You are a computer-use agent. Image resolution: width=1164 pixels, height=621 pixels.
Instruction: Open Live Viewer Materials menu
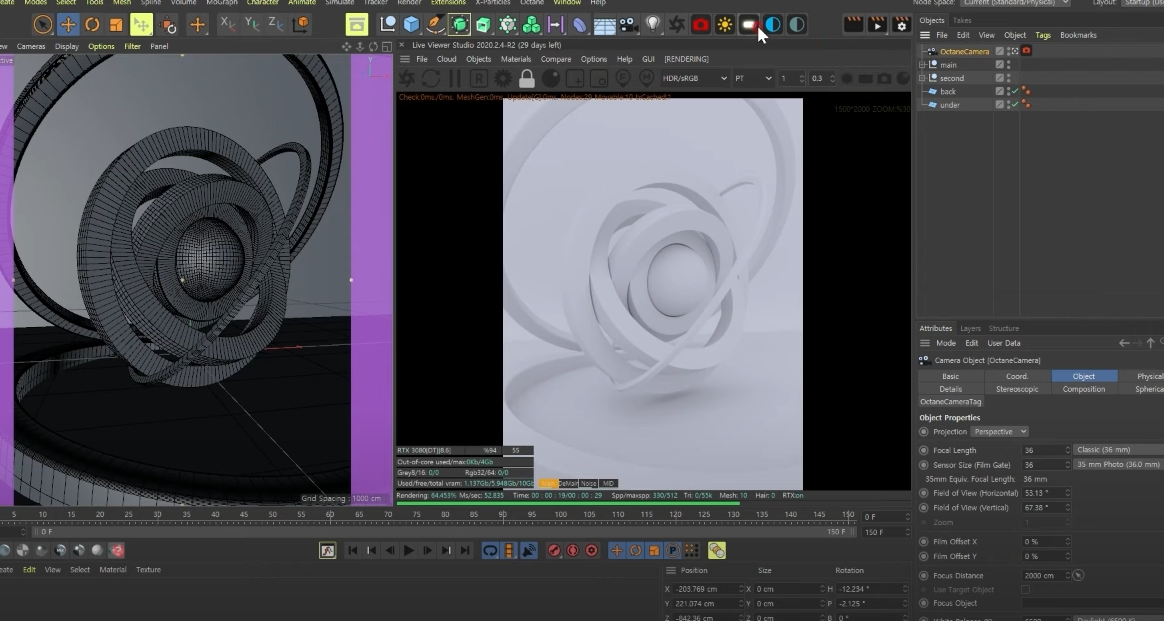pyautogui.click(x=515, y=59)
